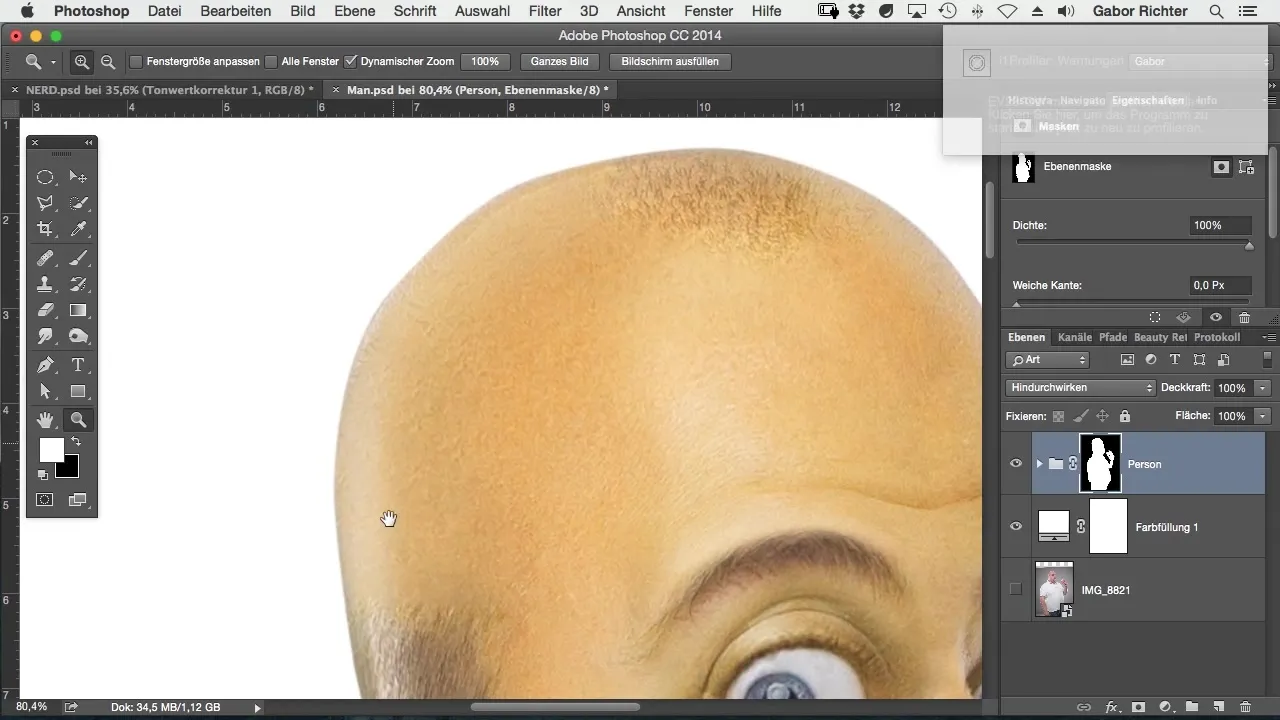Select the Polygonal Lasso tool
Viewport: 1280px width, 720px height.
tap(45, 203)
